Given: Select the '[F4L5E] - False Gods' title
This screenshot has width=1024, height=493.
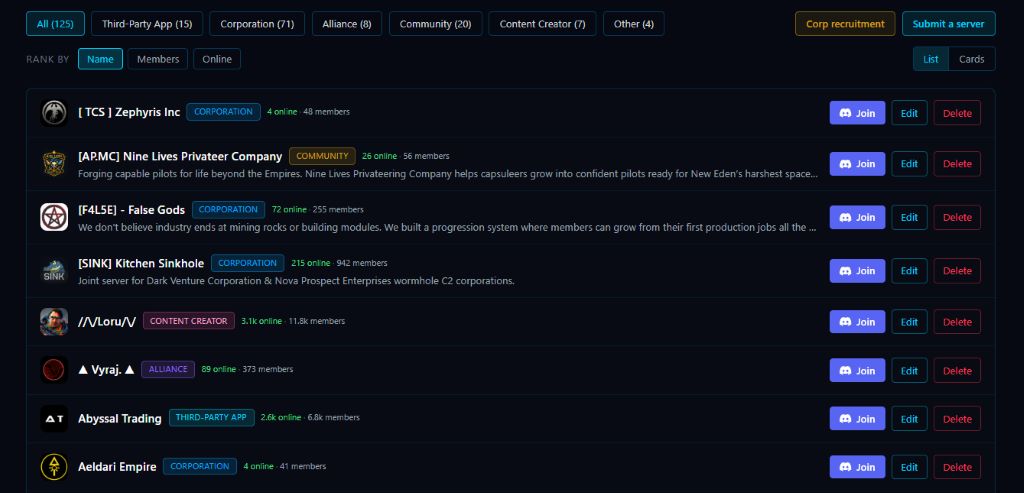Looking at the screenshot, I should point(131,210).
